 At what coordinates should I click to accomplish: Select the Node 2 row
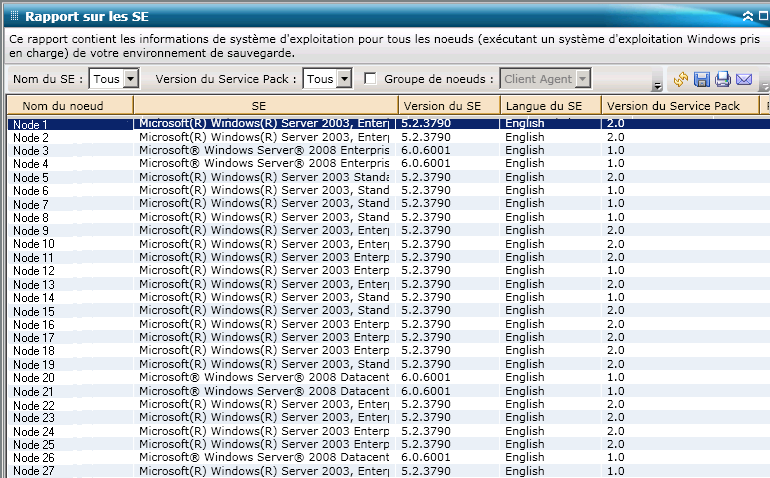[388, 137]
